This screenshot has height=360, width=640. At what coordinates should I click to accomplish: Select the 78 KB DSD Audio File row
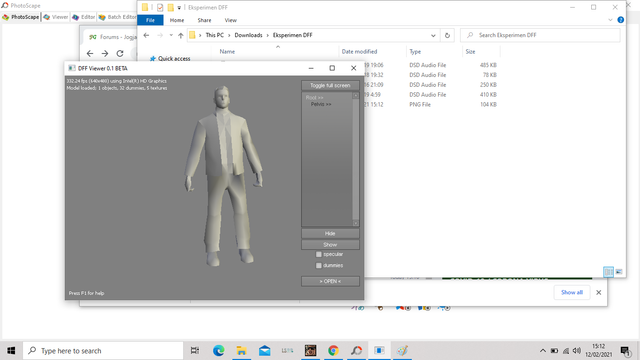[x=431, y=75]
